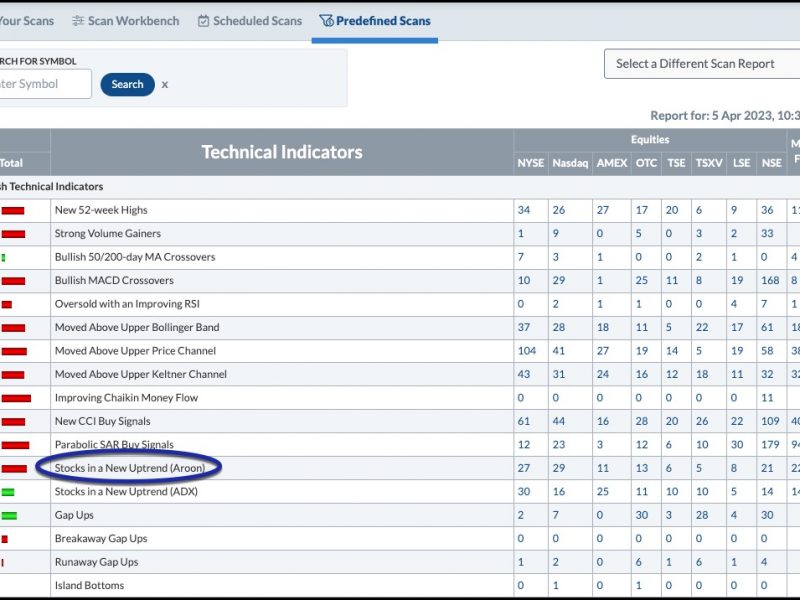This screenshot has height=600, width=800.
Task: Click the Scan Workbench sliders icon
Action: [x=78, y=21]
